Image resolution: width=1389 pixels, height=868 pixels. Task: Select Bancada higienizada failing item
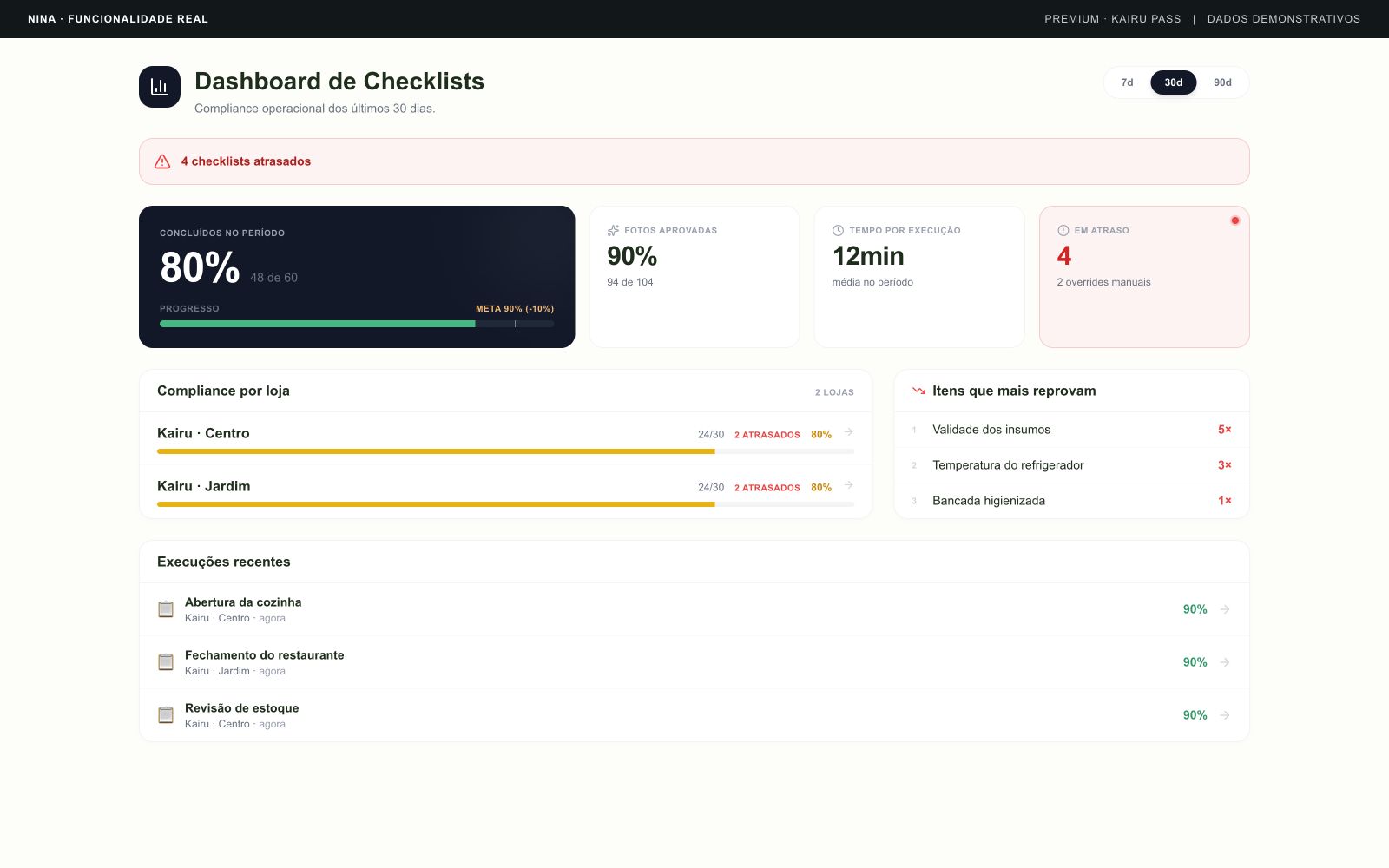click(1072, 501)
